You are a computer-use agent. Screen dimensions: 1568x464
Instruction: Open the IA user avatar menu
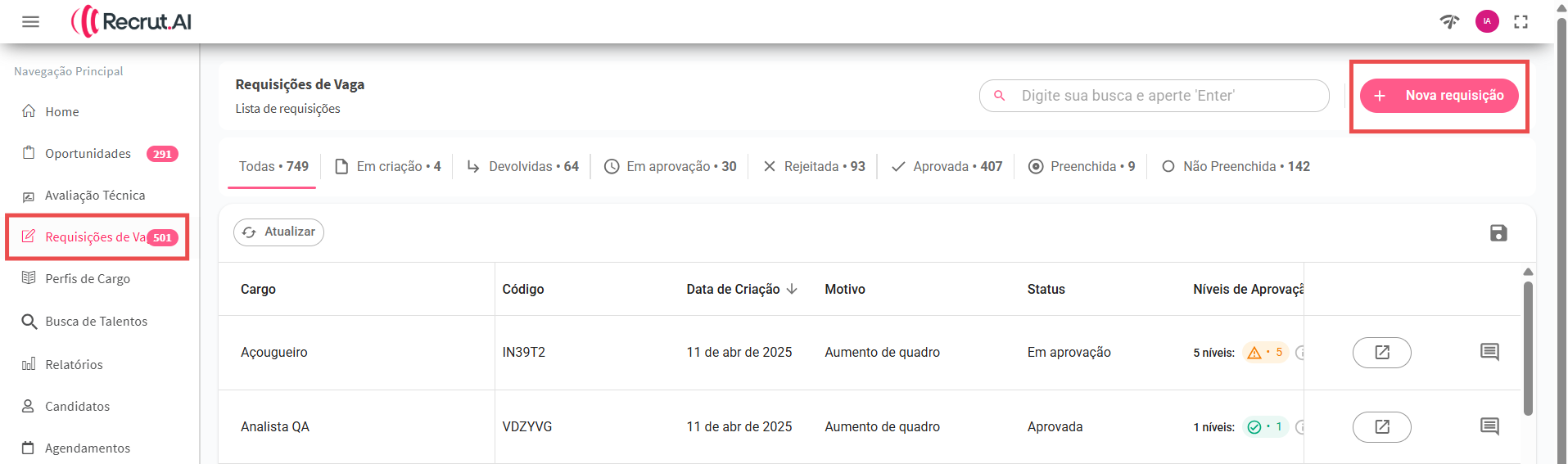(1486, 22)
